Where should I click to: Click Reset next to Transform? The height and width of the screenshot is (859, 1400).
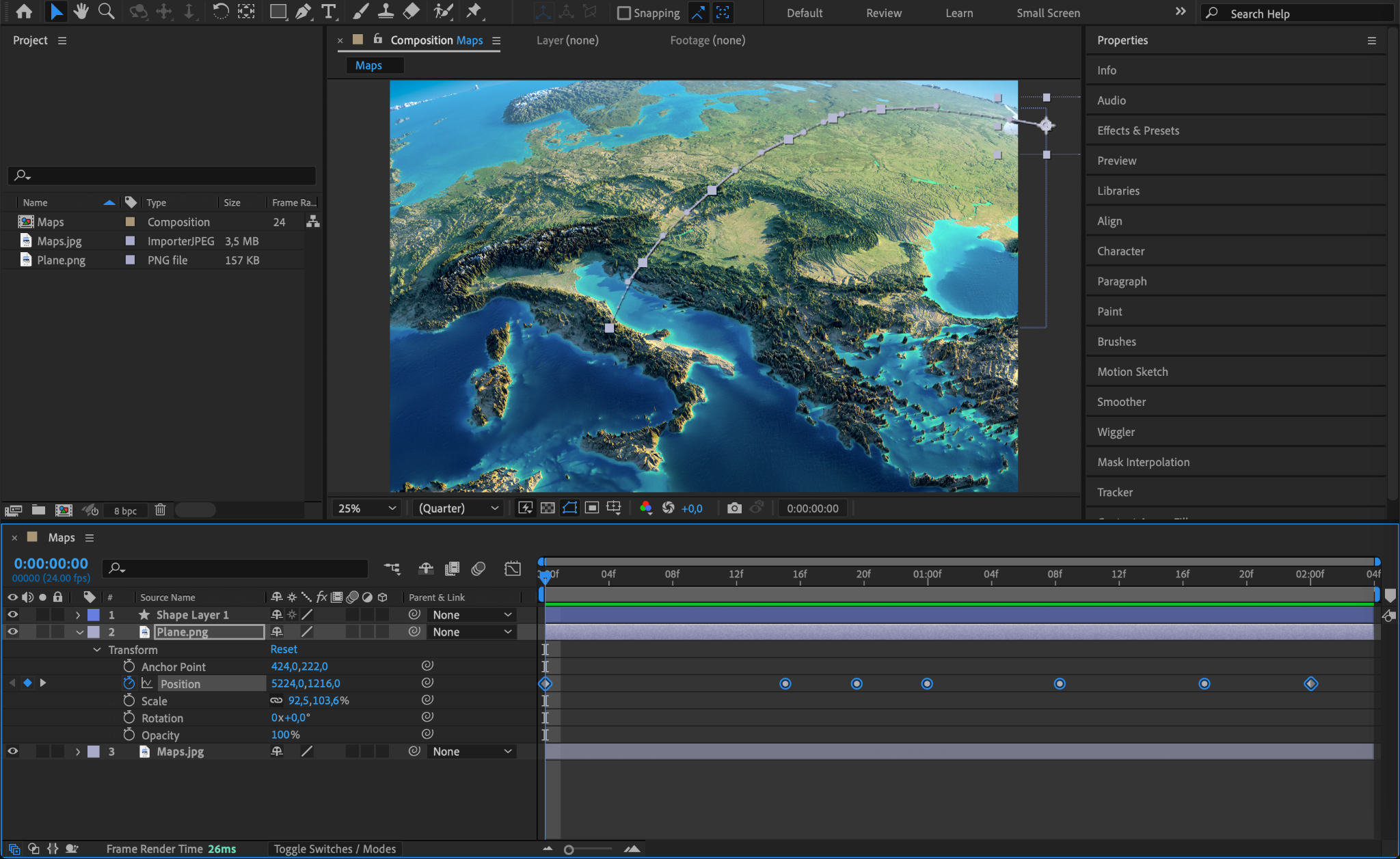(284, 649)
